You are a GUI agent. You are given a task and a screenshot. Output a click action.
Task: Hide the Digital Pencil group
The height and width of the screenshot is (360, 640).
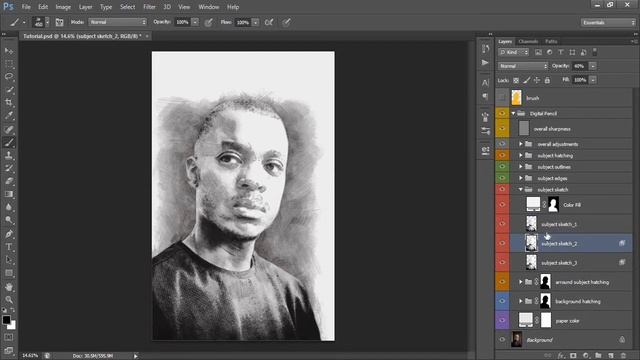click(502, 113)
